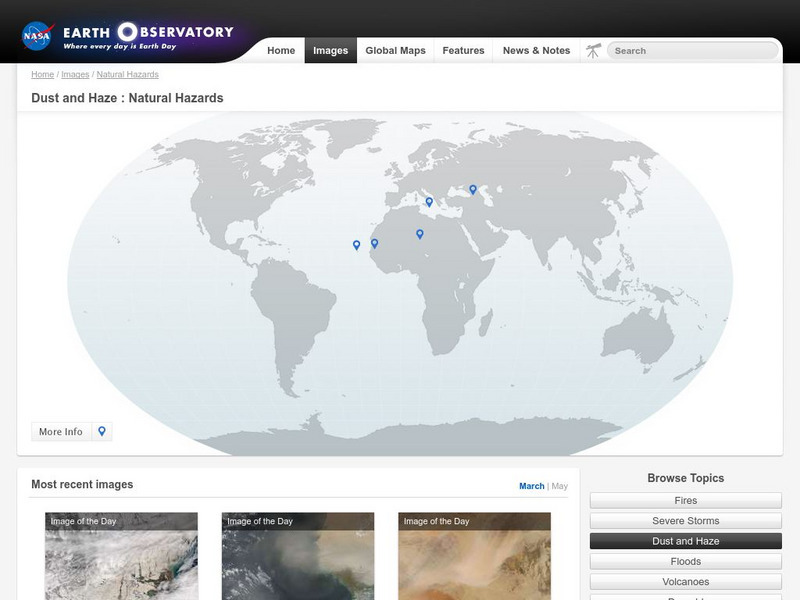Click the More Info button
The width and height of the screenshot is (800, 600).
tap(61, 432)
